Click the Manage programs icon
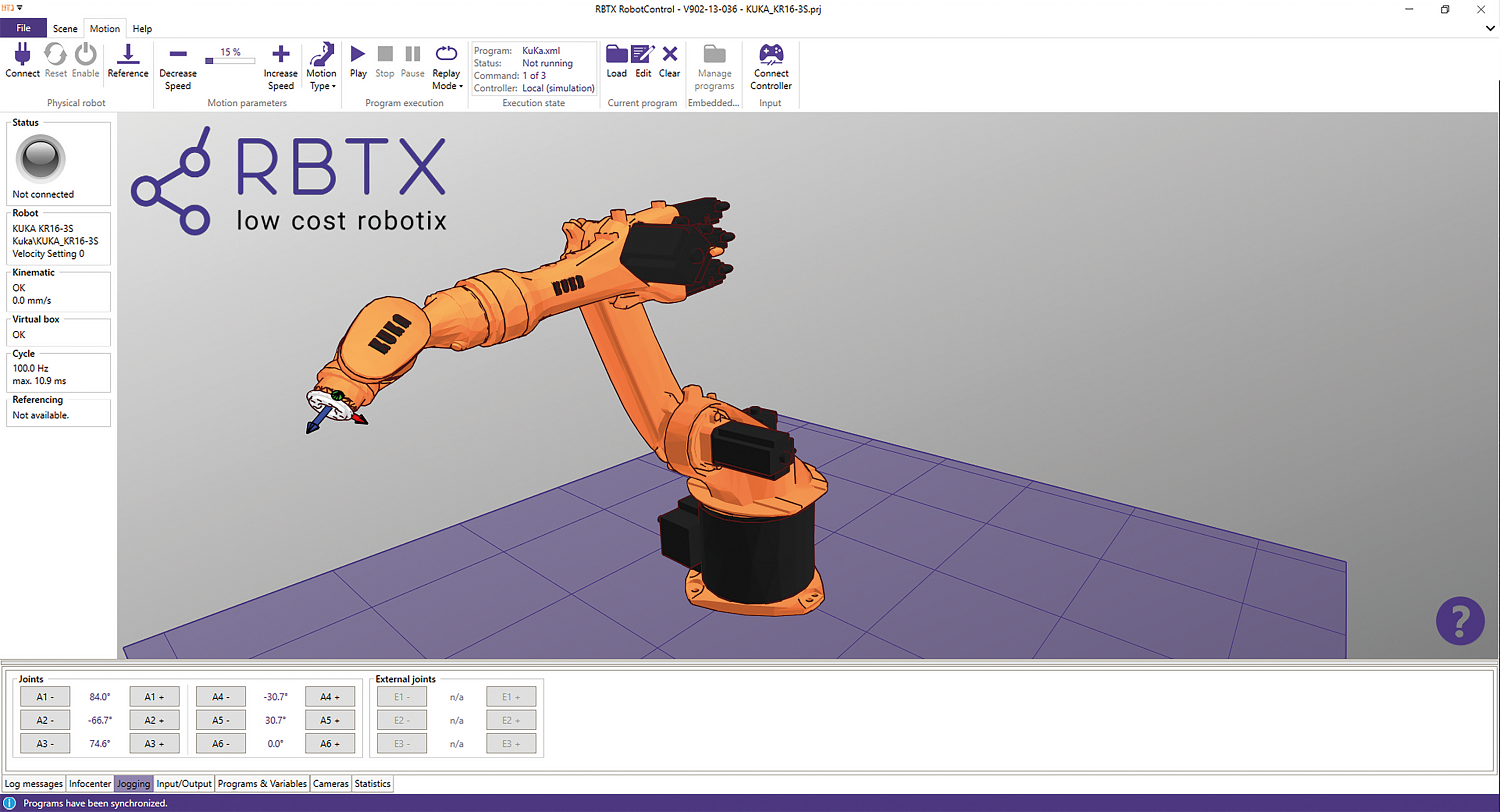 pyautogui.click(x=715, y=54)
